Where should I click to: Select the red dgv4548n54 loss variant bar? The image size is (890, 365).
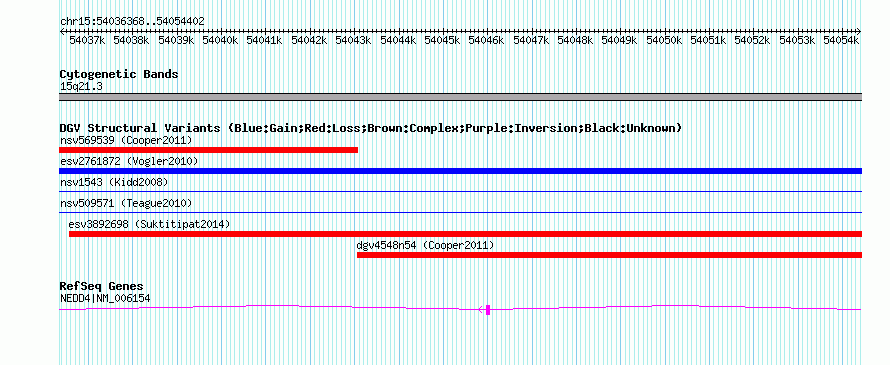[x=609, y=255]
